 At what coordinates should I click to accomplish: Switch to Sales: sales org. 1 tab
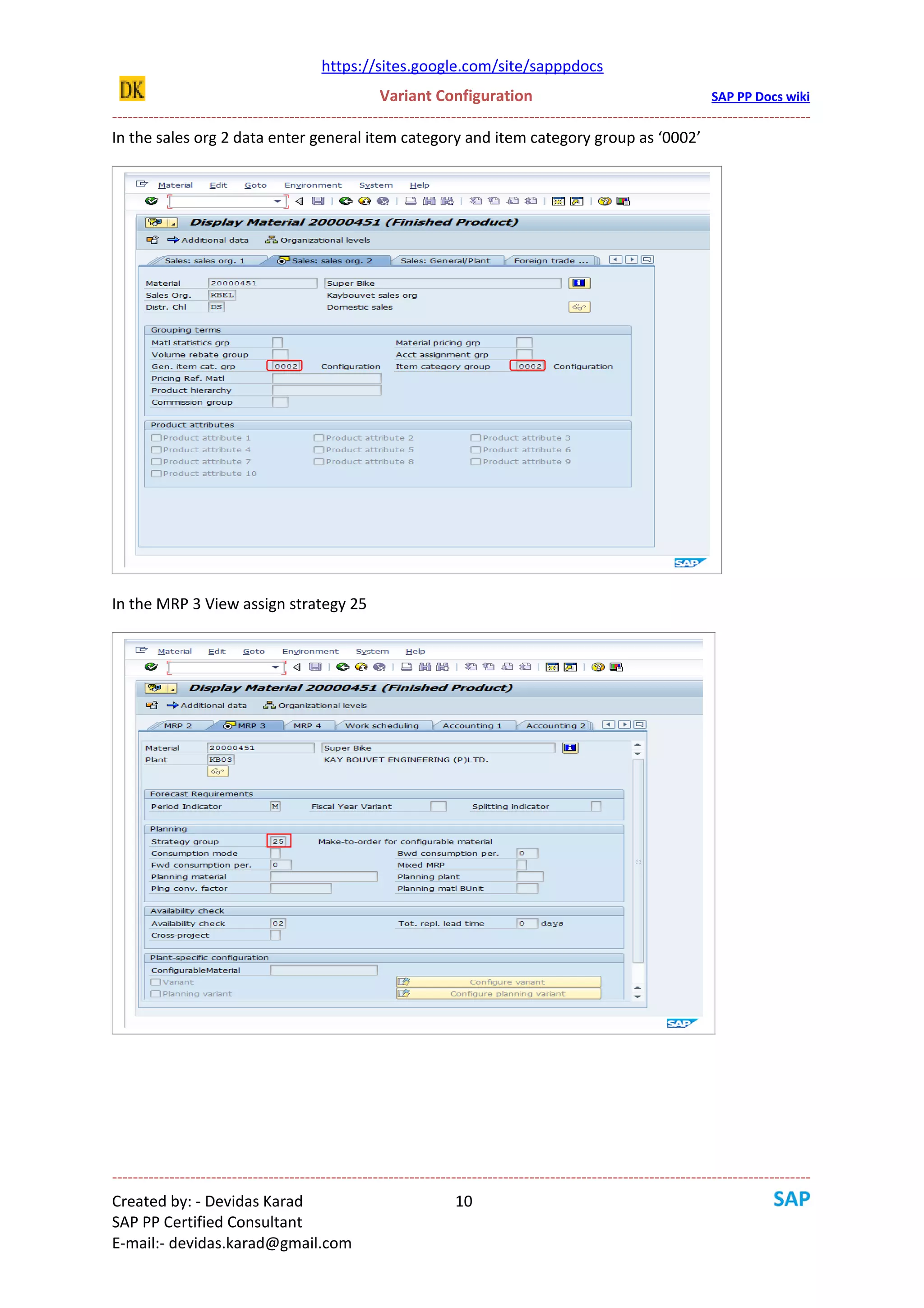pos(205,261)
